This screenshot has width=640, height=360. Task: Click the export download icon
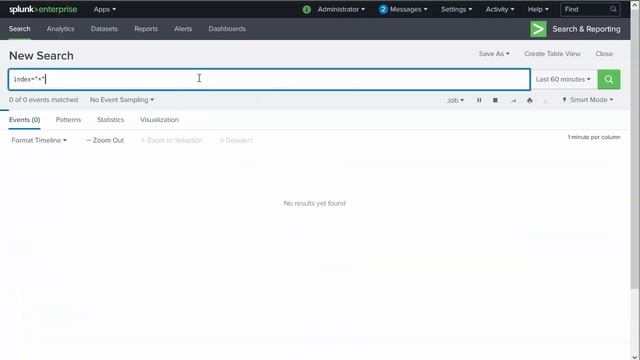pos(545,100)
